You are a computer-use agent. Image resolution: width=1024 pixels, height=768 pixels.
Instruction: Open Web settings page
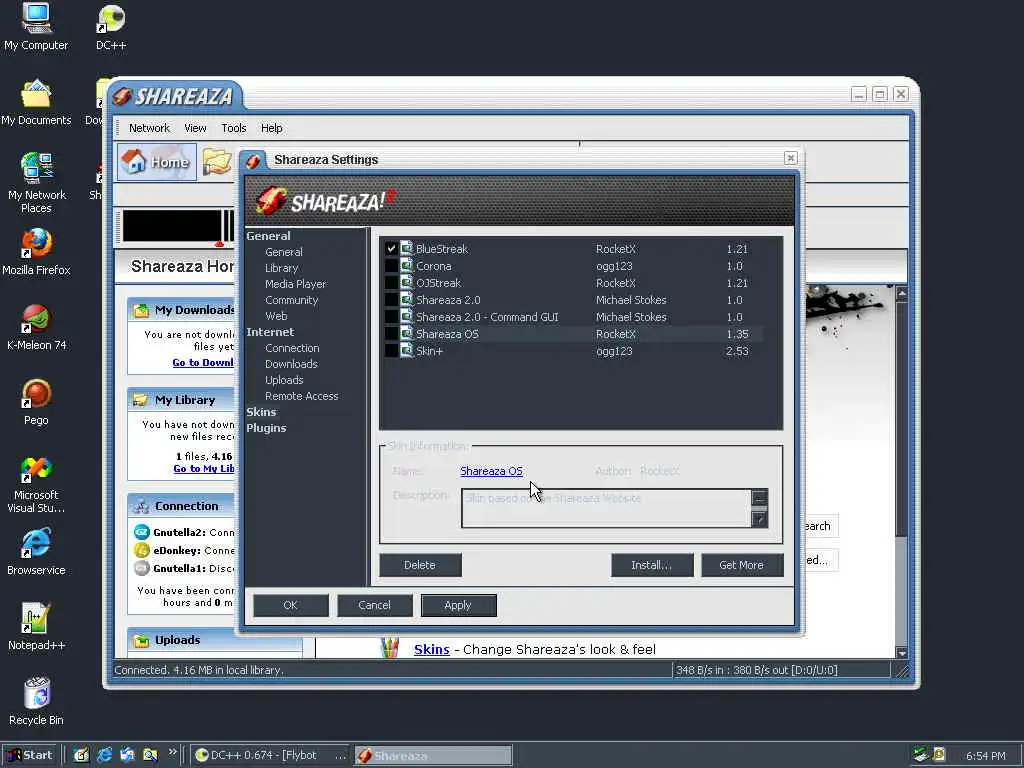(x=276, y=315)
